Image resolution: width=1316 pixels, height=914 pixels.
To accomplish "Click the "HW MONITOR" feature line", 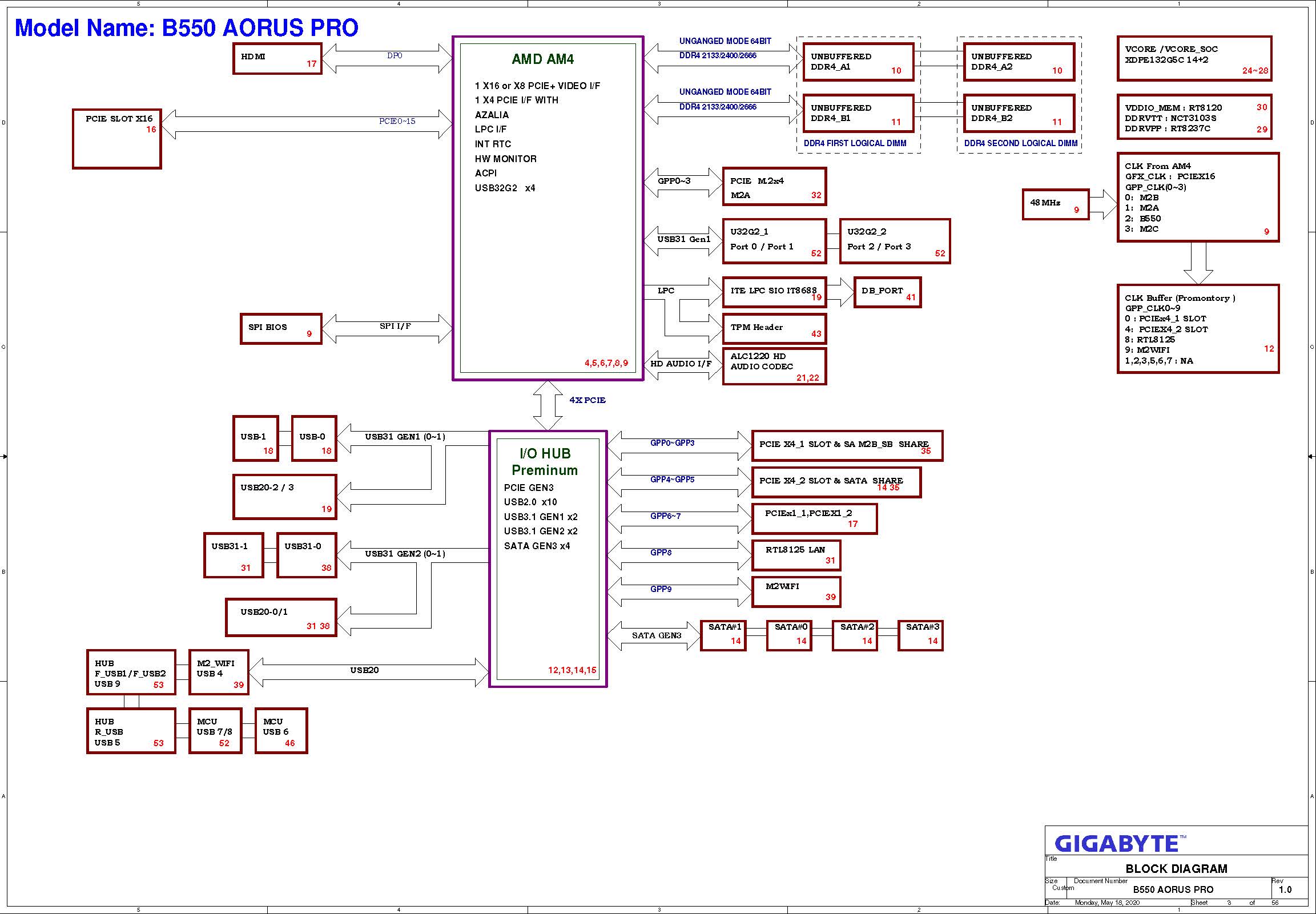I will pos(506,159).
